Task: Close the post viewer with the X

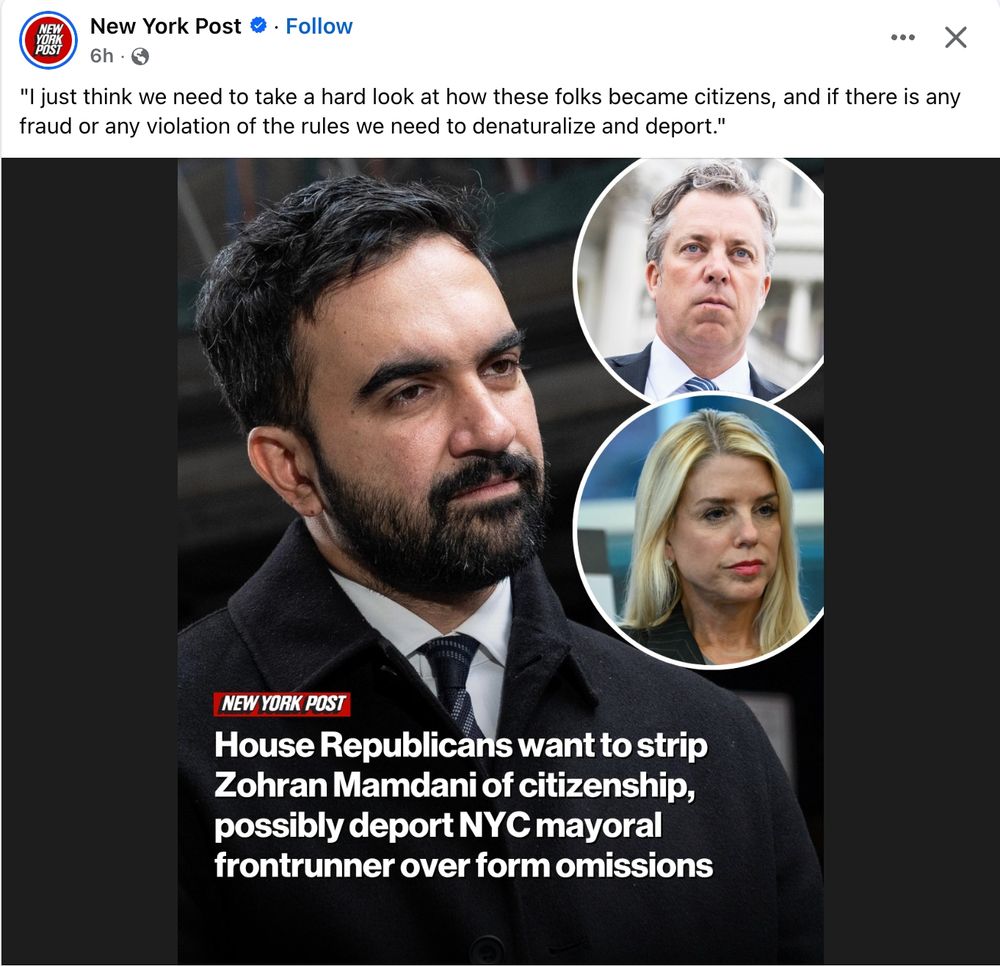Action: click(955, 38)
